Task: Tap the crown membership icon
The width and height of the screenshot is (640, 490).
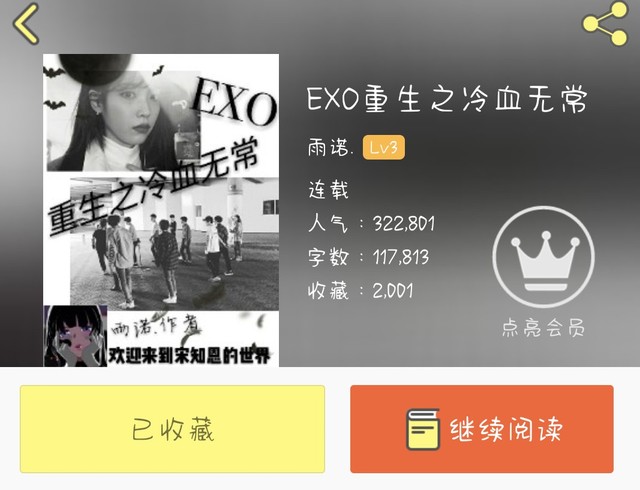Action: click(543, 256)
